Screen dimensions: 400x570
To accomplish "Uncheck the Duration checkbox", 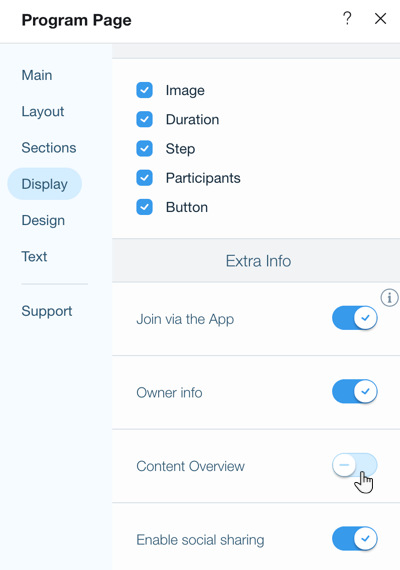I will (x=144, y=119).
